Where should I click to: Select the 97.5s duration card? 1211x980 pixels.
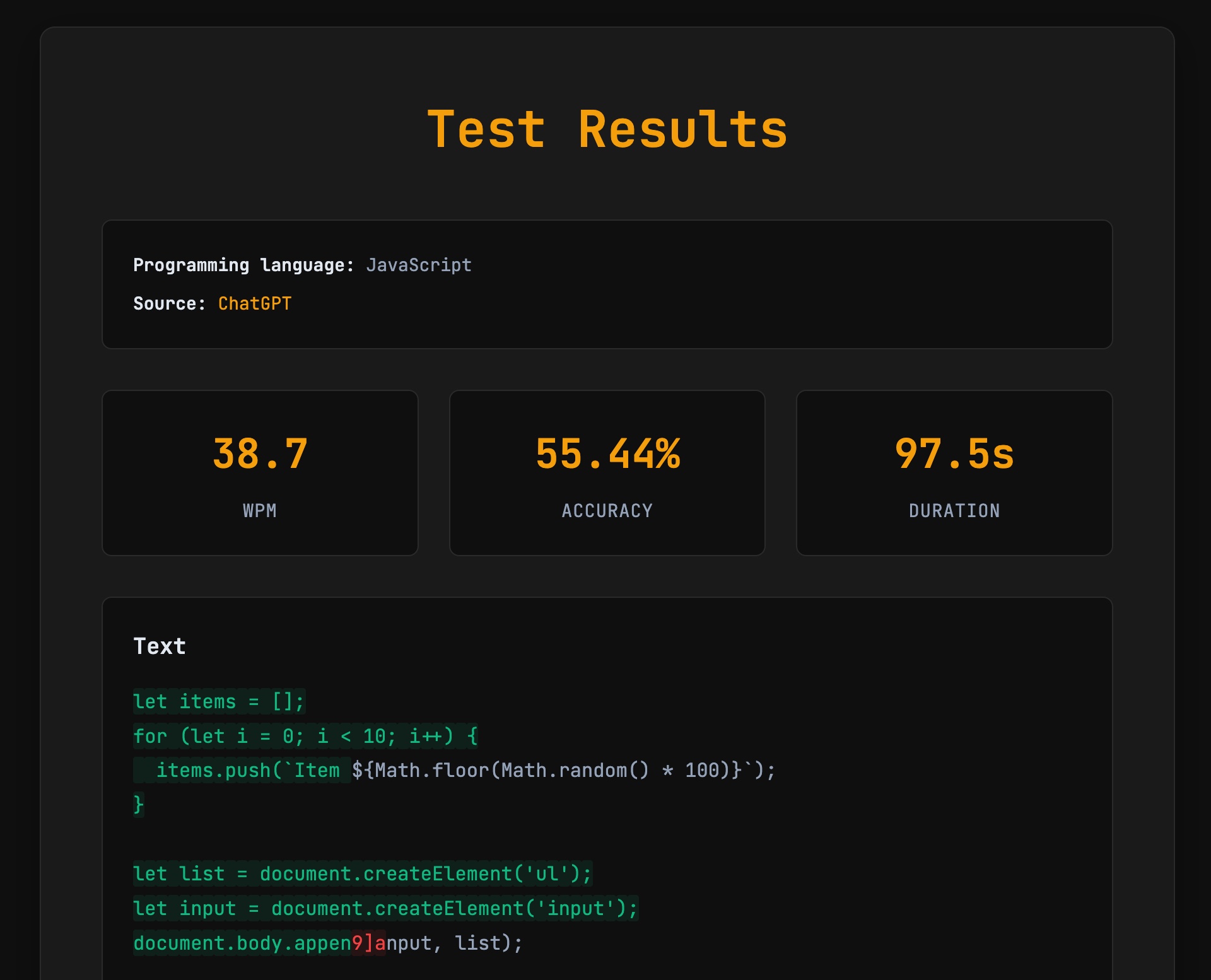pyautogui.click(x=954, y=473)
